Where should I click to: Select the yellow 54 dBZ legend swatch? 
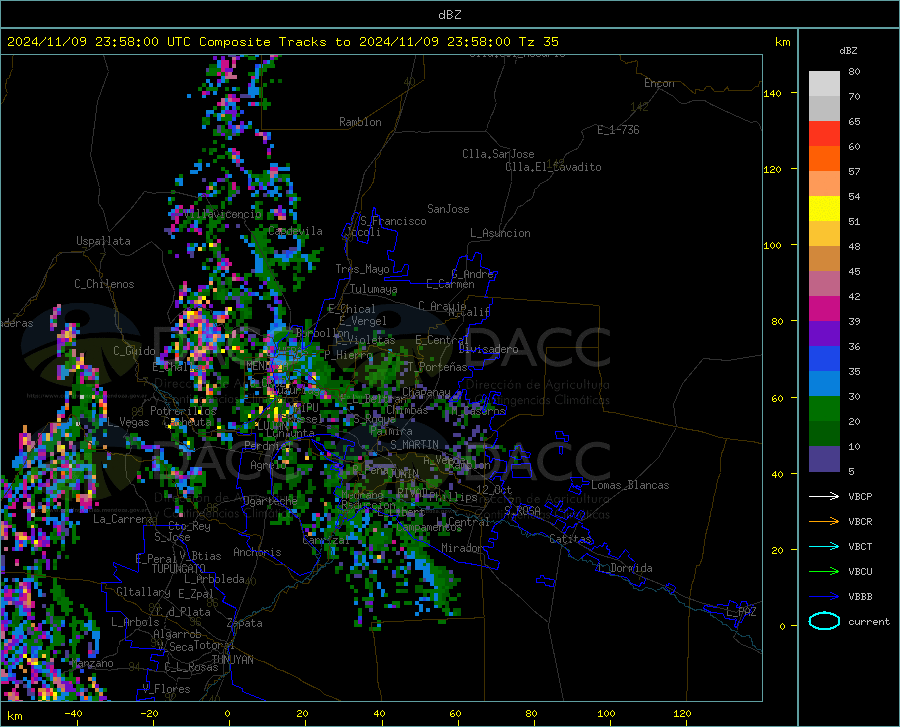pyautogui.click(x=824, y=208)
